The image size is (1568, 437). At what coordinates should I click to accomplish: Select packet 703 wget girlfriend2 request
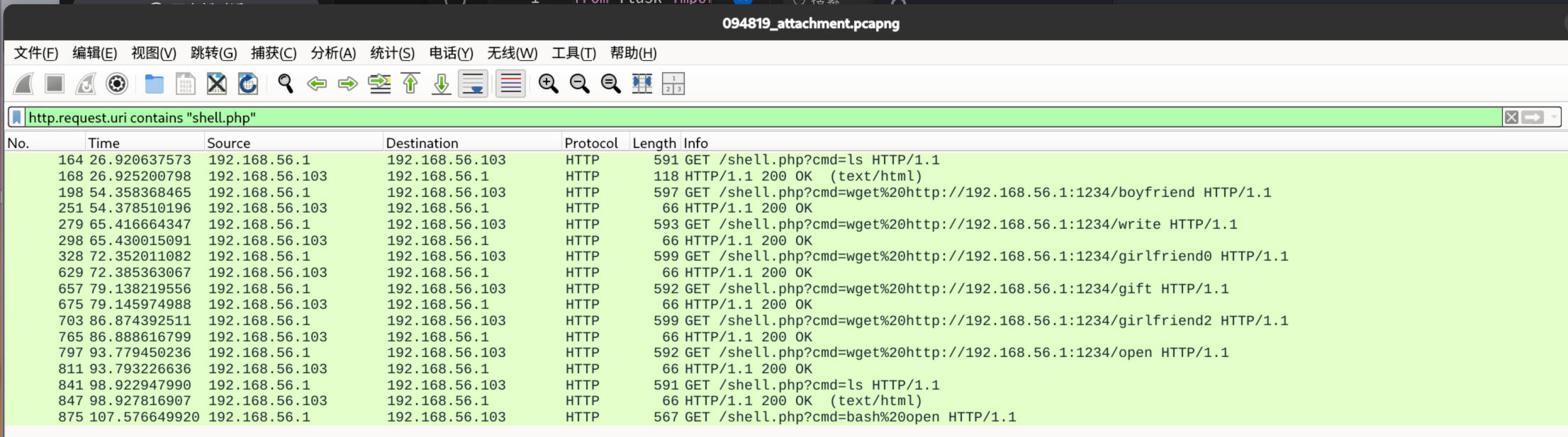(785, 321)
